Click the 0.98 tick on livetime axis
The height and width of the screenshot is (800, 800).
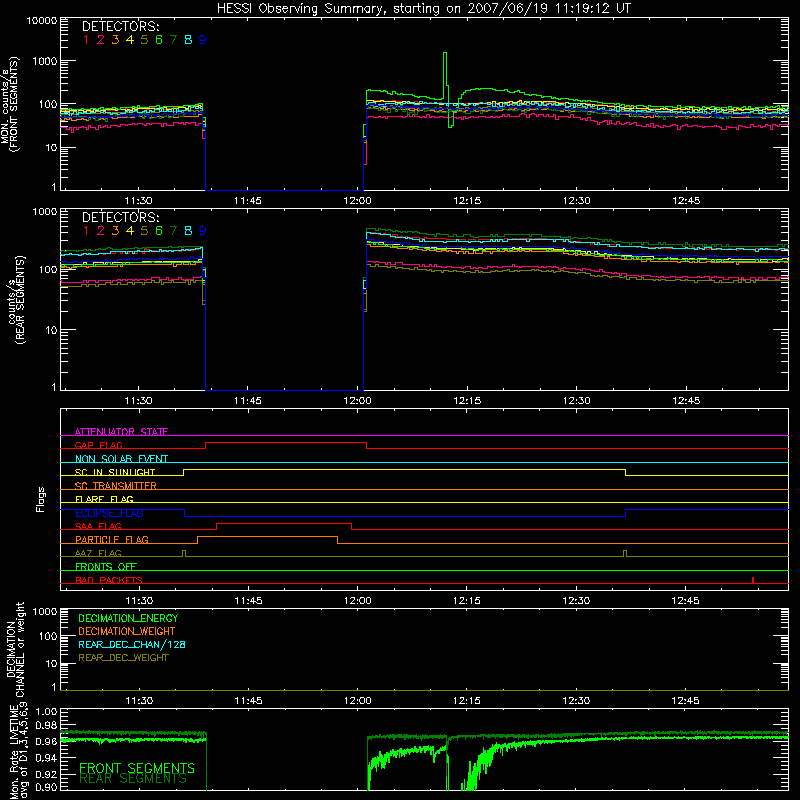click(47, 725)
